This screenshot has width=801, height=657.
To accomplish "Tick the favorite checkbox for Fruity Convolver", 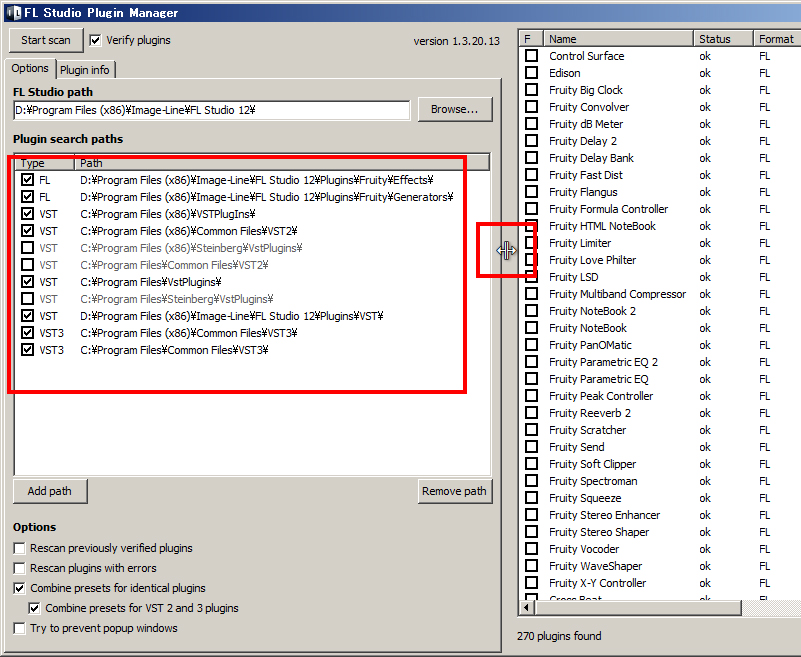I will [x=532, y=107].
